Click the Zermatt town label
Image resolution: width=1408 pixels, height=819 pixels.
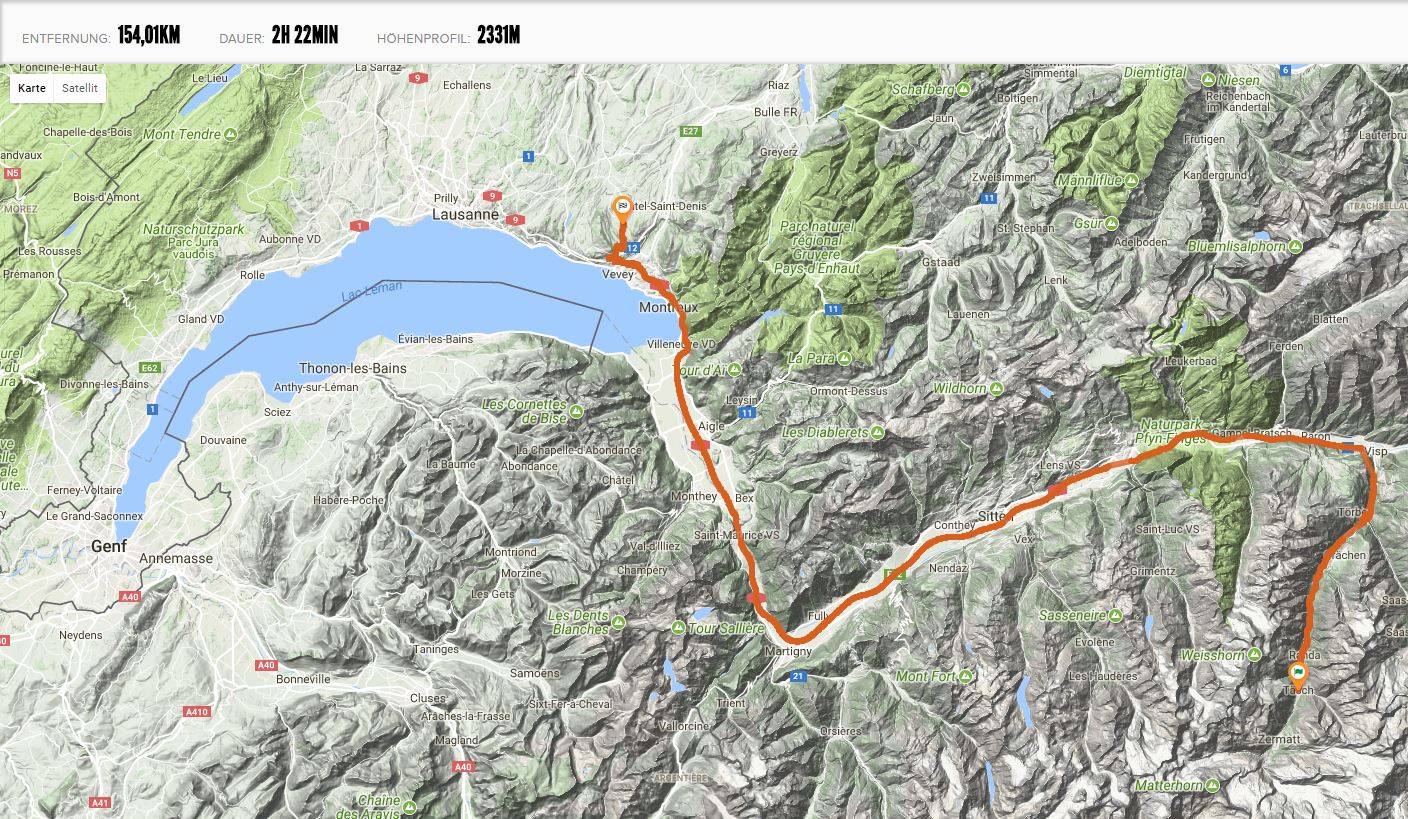click(x=1280, y=740)
